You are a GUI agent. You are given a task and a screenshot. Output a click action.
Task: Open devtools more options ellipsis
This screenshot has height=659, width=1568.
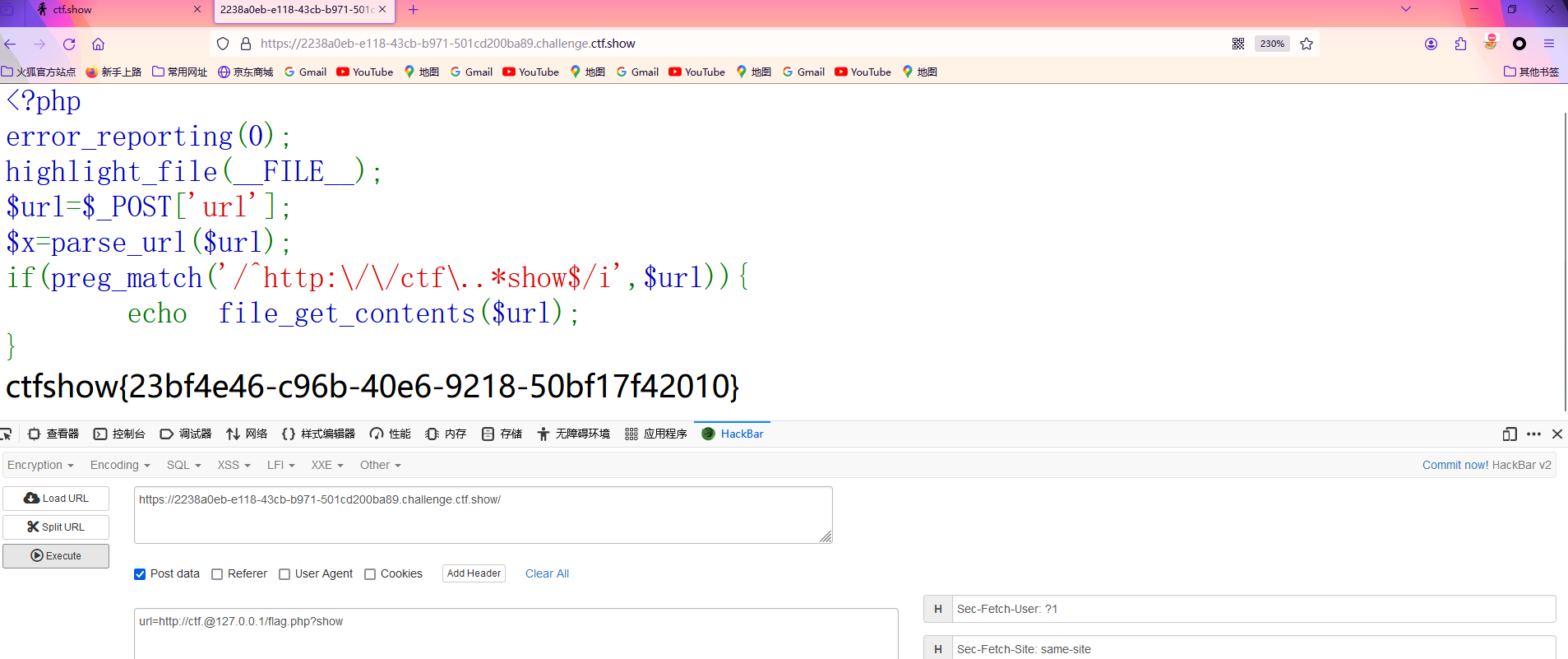(1533, 434)
